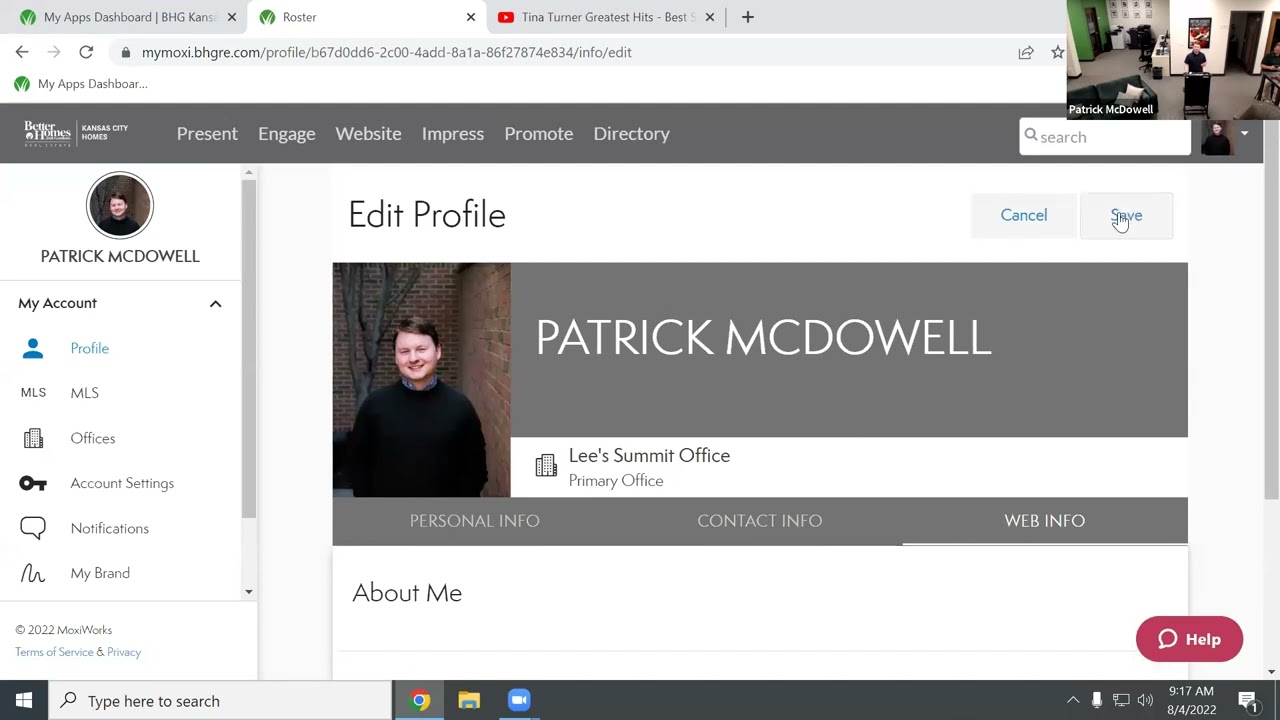The height and width of the screenshot is (720, 1280).
Task: Select the Web Info tab
Action: coord(1044,521)
